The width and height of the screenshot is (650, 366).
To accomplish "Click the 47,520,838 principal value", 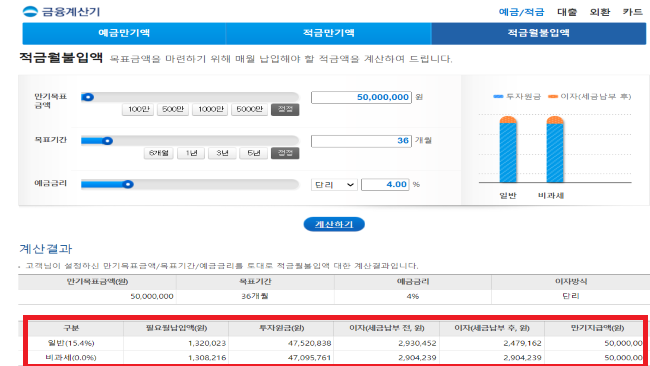I will [310, 343].
